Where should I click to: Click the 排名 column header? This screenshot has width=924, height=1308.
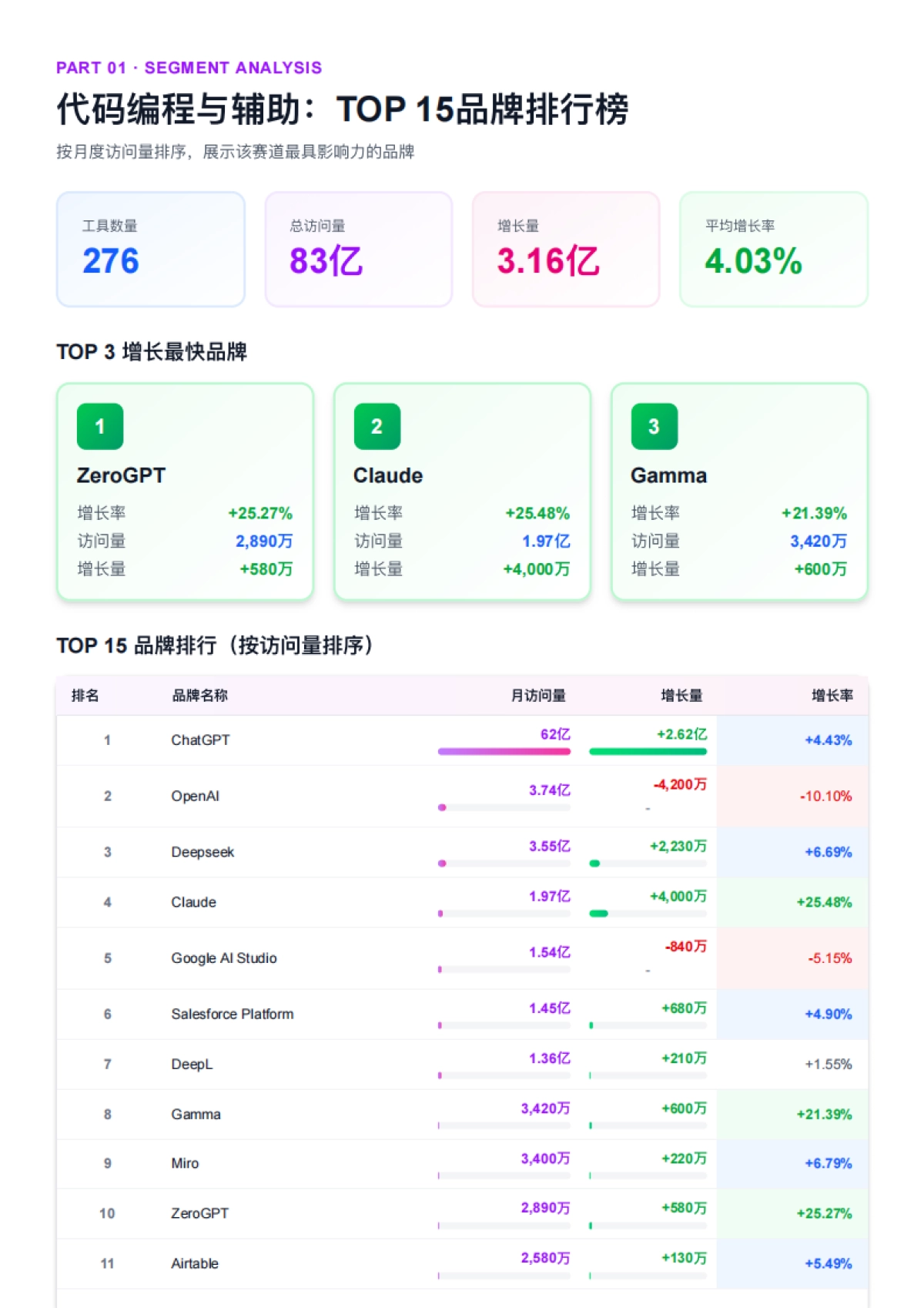tap(85, 696)
